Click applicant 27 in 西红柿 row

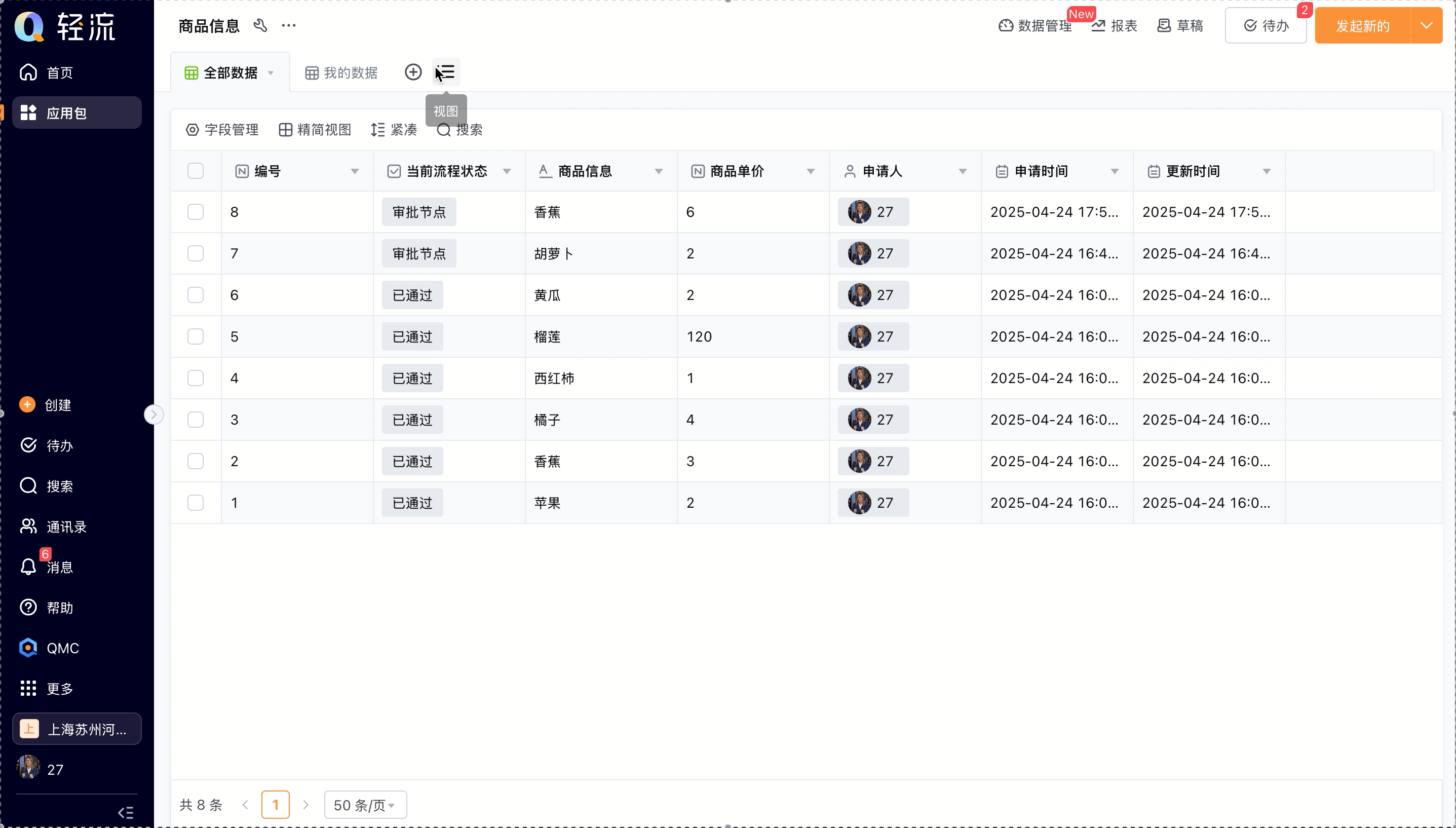[x=873, y=378]
